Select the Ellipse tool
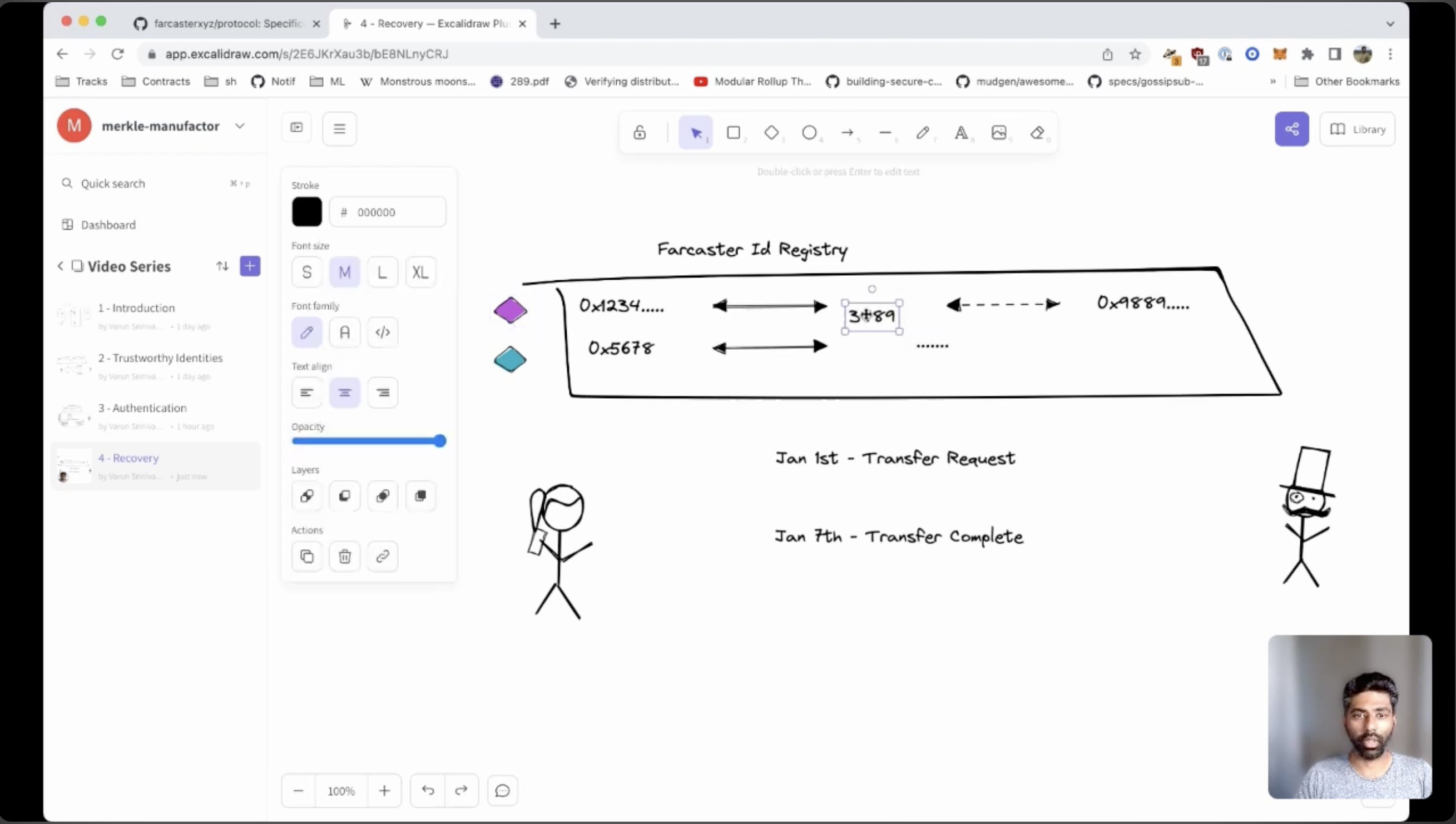1456x824 pixels. click(810, 132)
